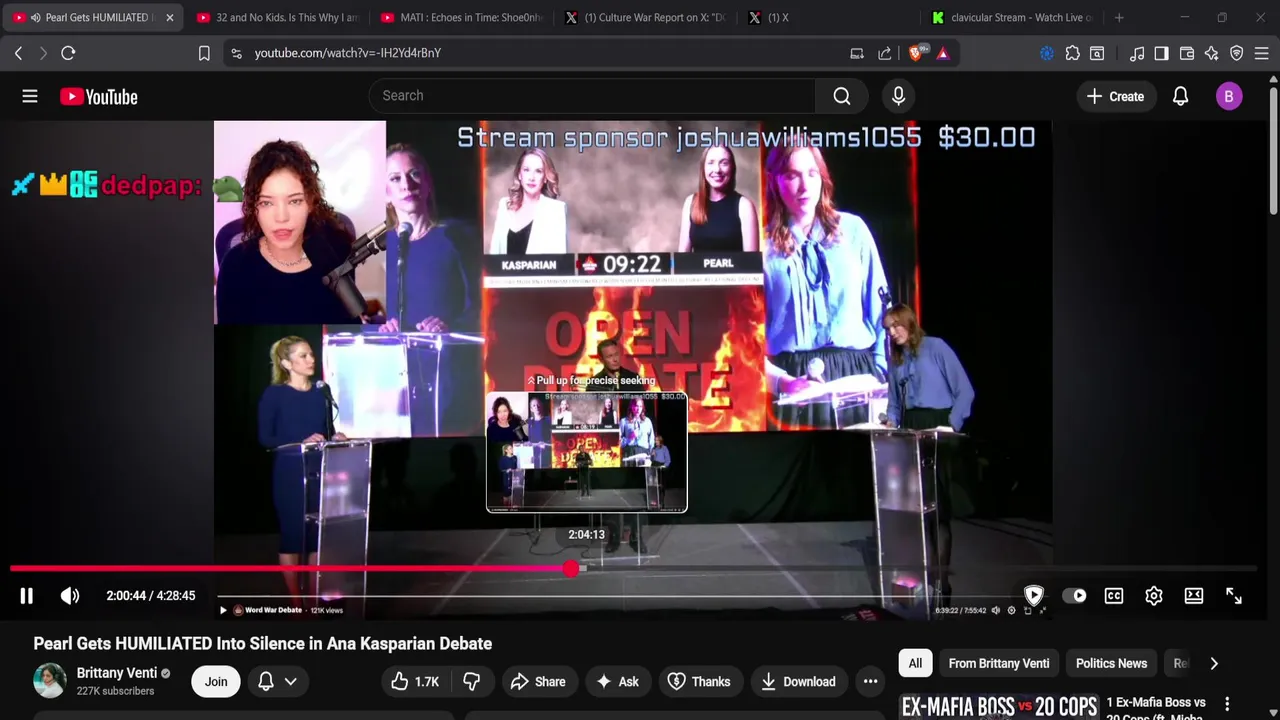Click the install/cast screen icon in address bar
This screenshot has height=720, width=1280.
pyautogui.click(x=857, y=53)
